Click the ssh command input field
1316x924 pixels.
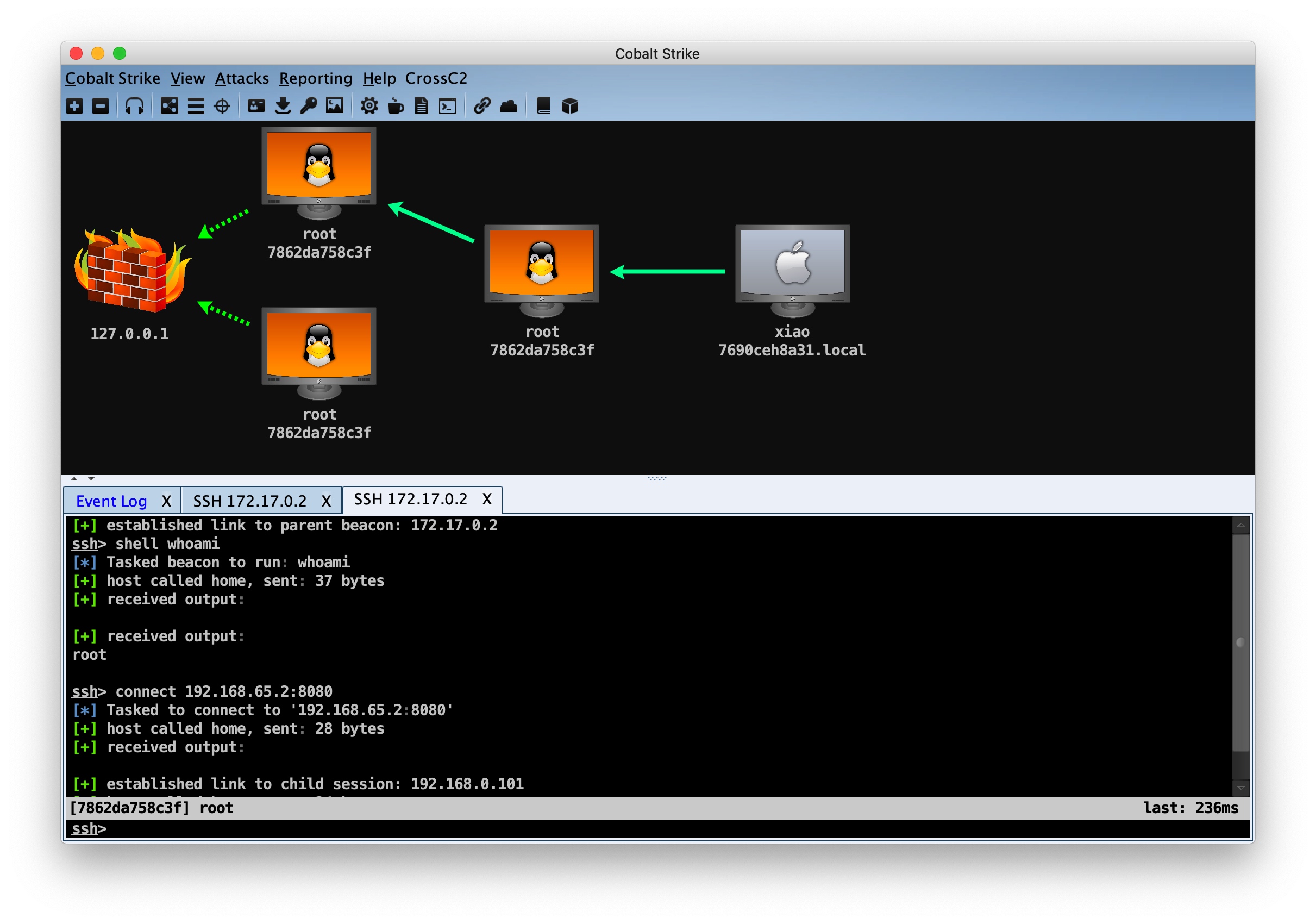pyautogui.click(x=630, y=828)
